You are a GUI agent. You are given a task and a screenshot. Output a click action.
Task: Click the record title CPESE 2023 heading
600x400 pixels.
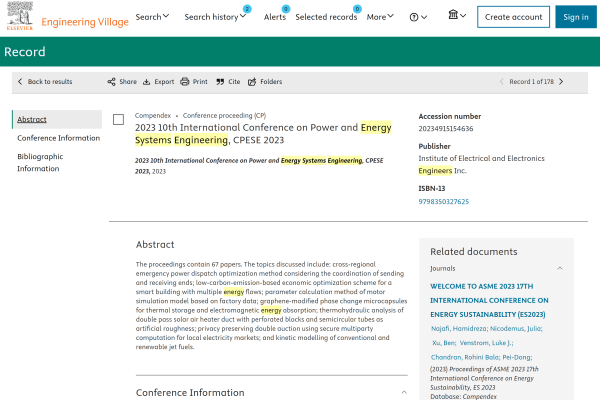pyautogui.click(x=263, y=134)
